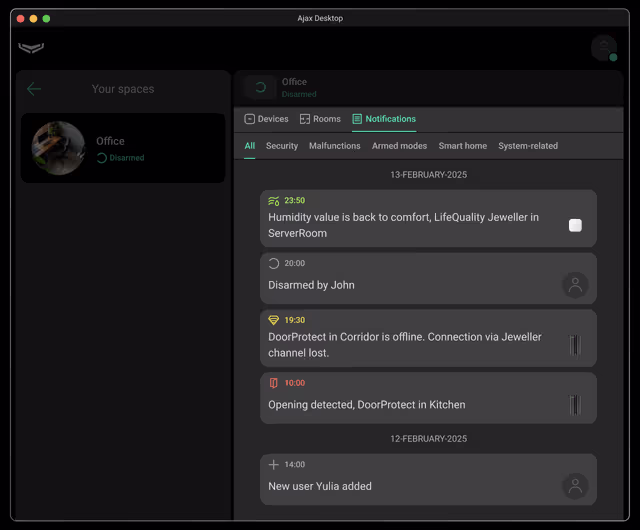Switch to the Devices tab
The height and width of the screenshot is (530, 640).
(266, 119)
